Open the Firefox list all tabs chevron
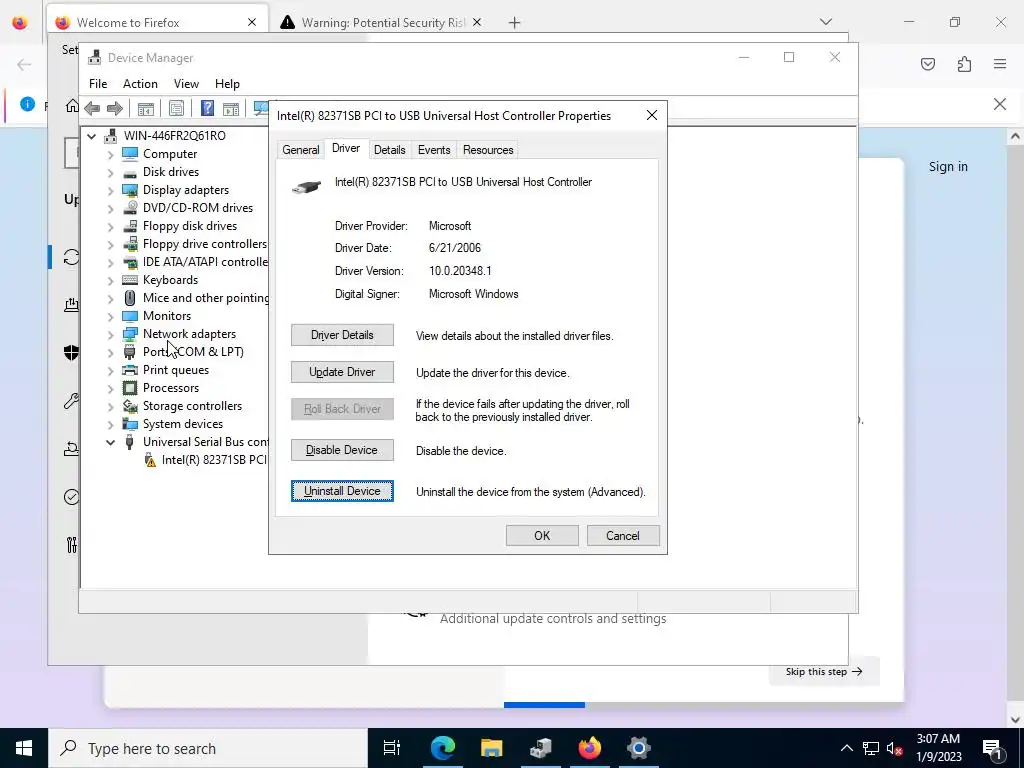The height and width of the screenshot is (768, 1024). pos(826,23)
